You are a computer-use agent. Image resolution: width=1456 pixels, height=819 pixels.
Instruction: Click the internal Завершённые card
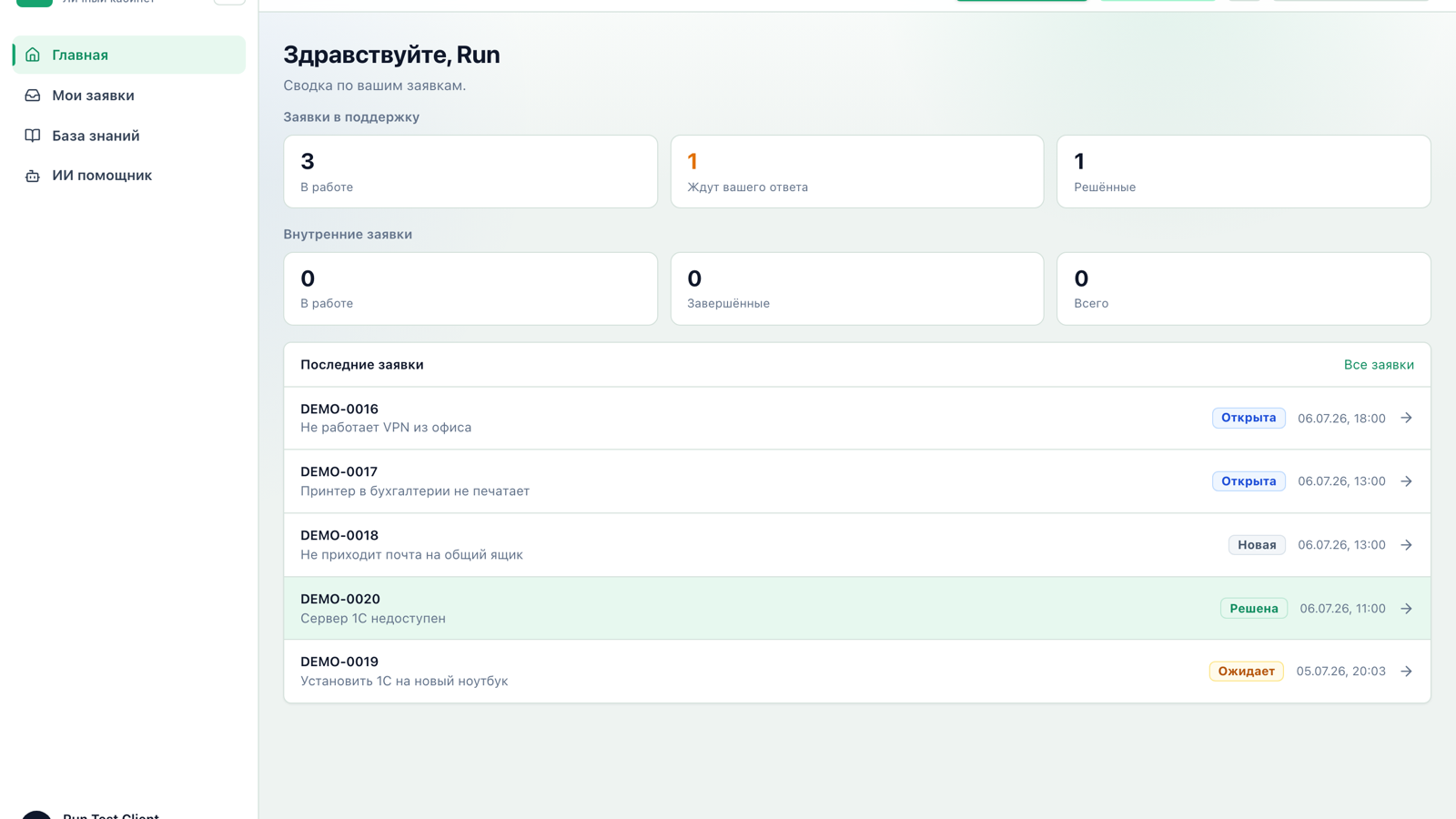click(x=857, y=288)
